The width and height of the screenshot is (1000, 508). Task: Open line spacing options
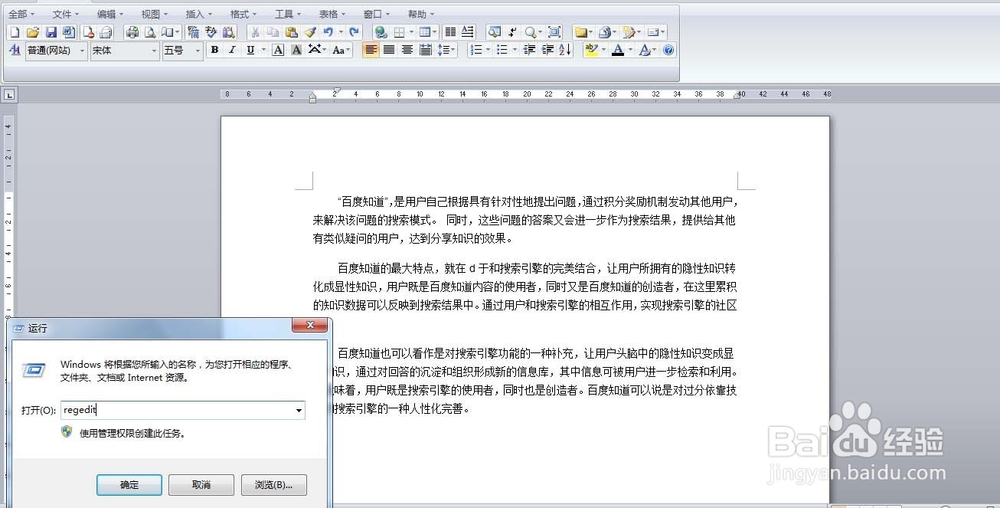click(x=446, y=50)
